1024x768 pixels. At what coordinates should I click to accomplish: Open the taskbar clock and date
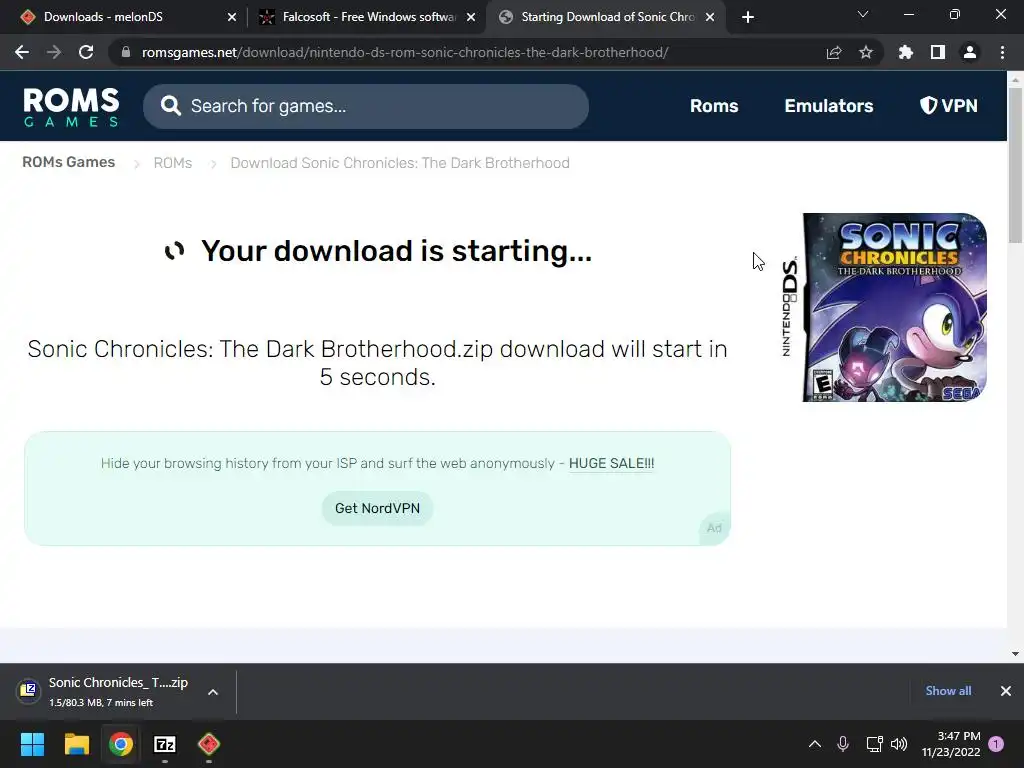951,744
